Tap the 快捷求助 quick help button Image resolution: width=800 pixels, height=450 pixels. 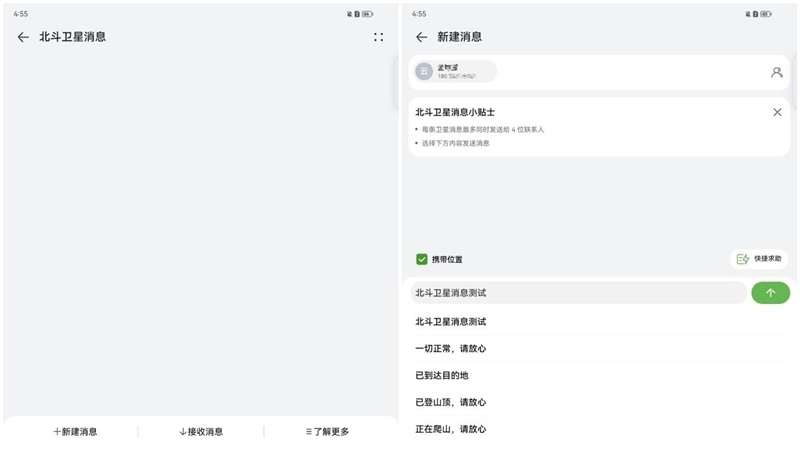[759, 259]
